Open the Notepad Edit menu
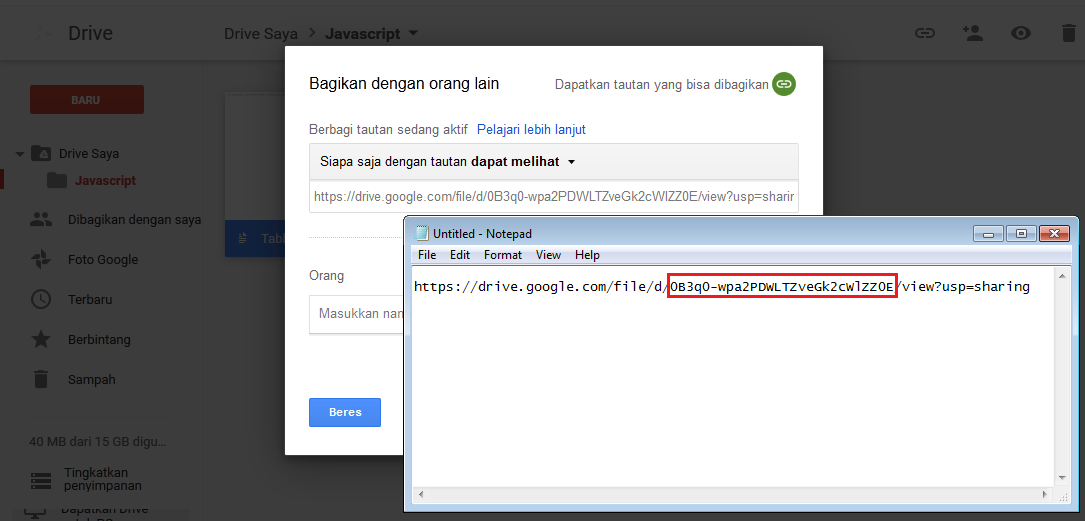The image size is (1085, 521). pos(459,255)
